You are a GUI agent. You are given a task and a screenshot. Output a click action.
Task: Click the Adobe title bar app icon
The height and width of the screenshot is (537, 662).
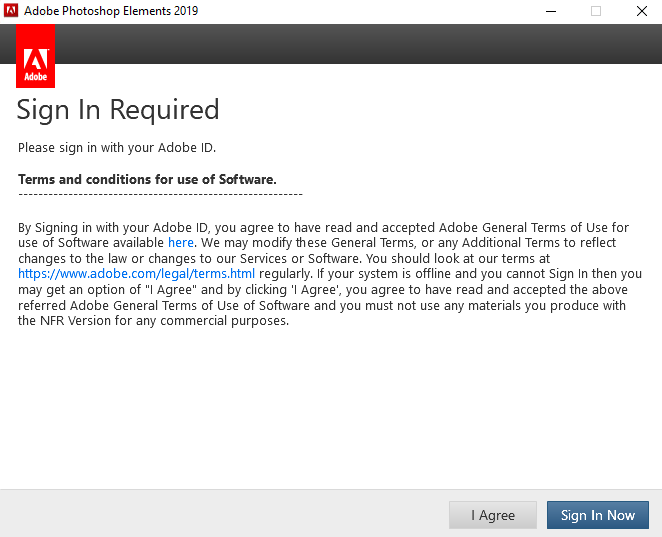pyautogui.click(x=11, y=11)
